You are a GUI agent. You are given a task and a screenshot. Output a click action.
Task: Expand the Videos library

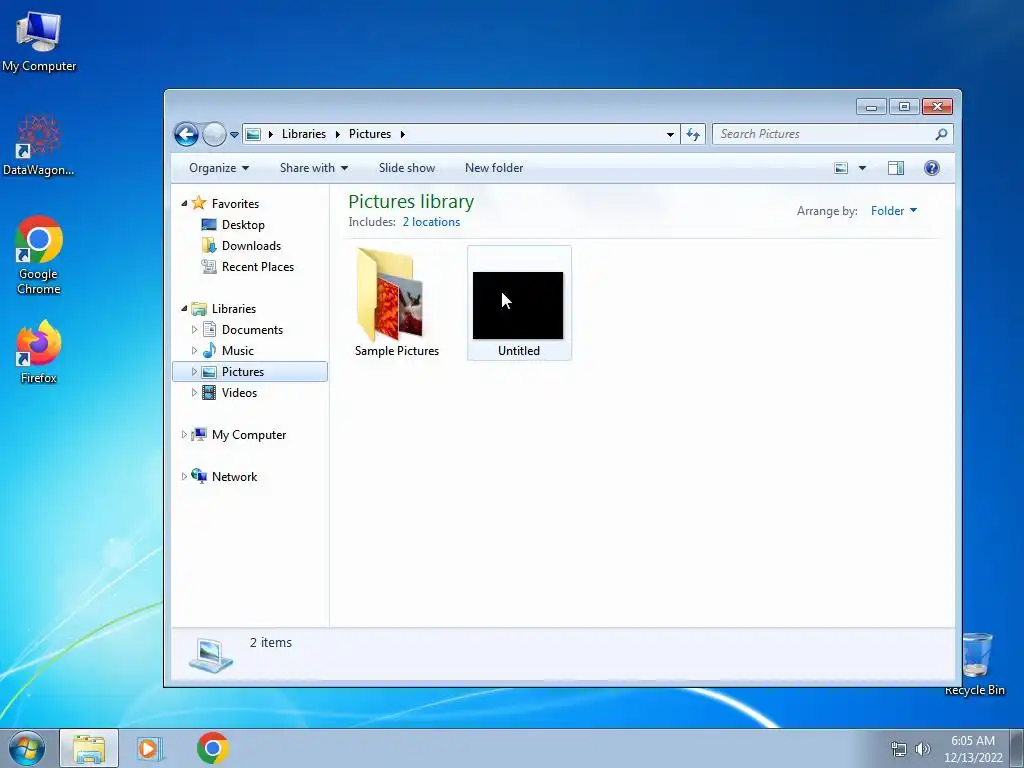194,392
